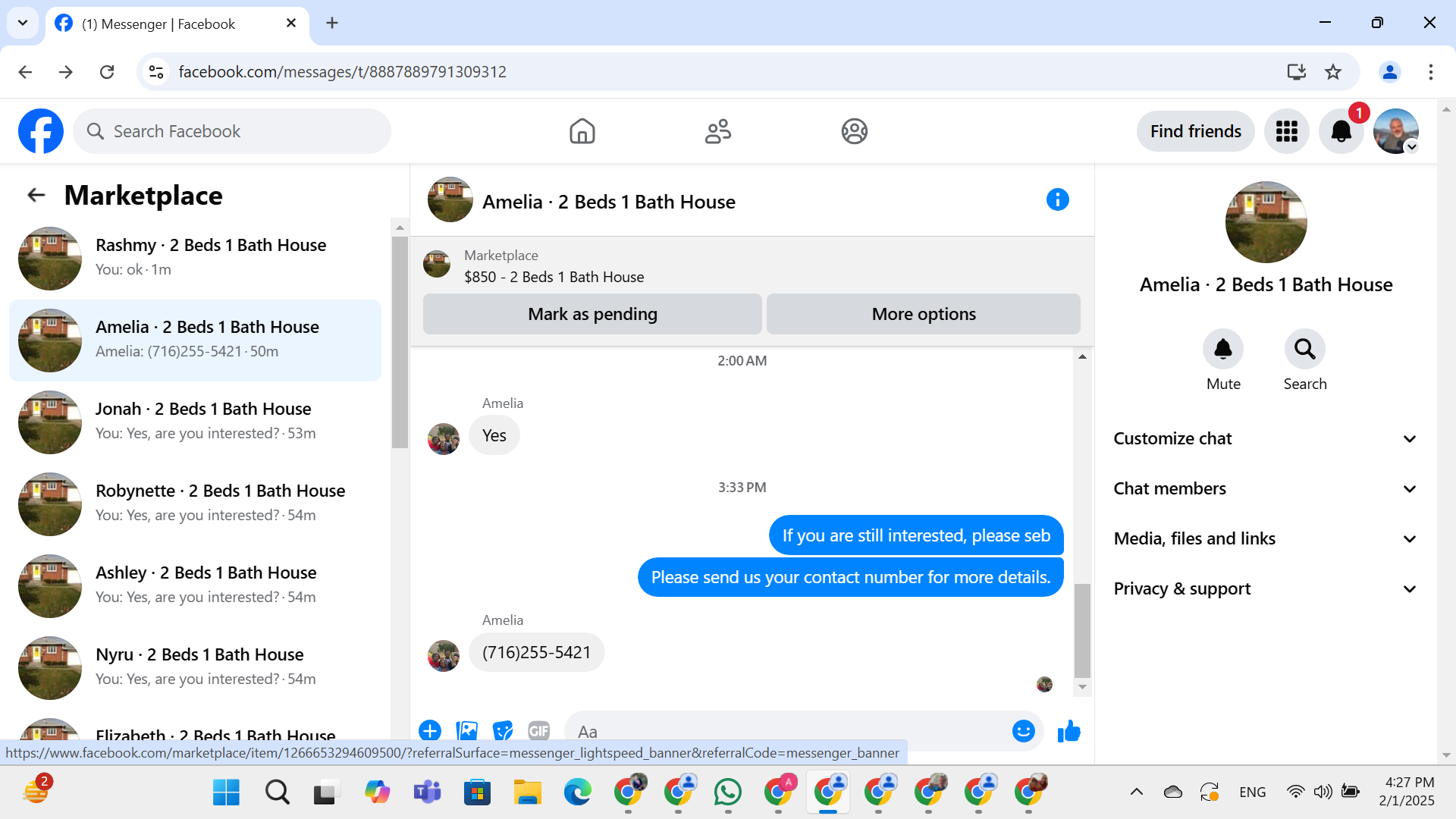Open the Facebook menu grid icon
This screenshot has height=819, width=1456.
1286,132
